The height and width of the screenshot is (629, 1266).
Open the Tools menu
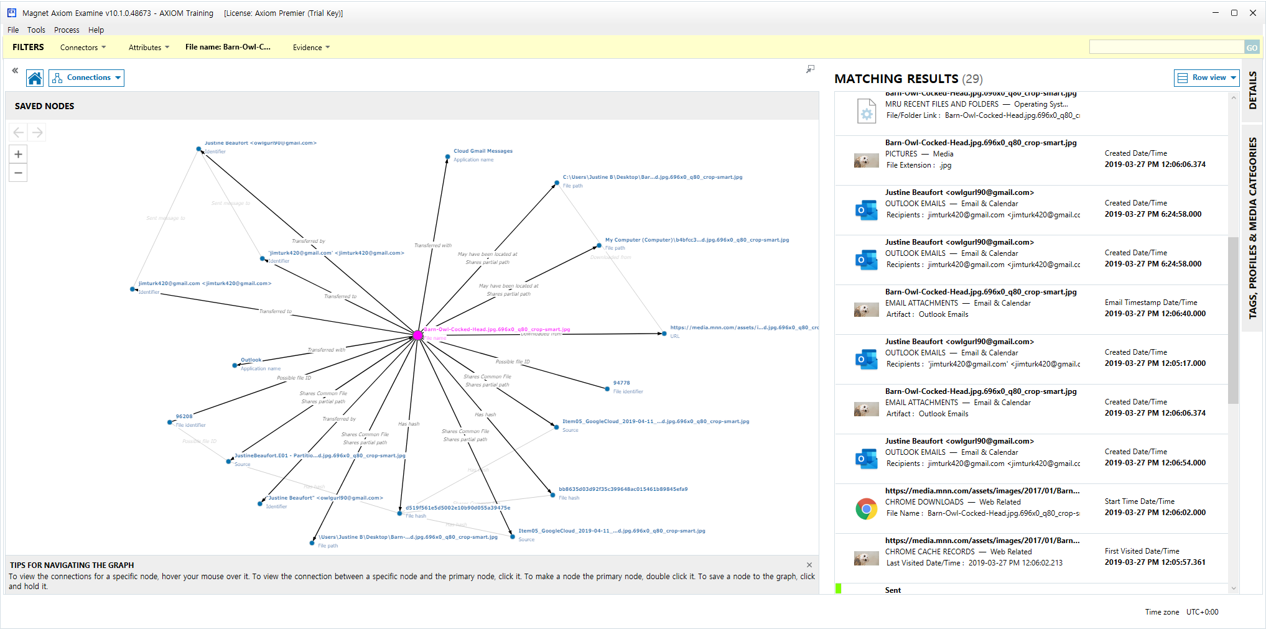coord(36,30)
